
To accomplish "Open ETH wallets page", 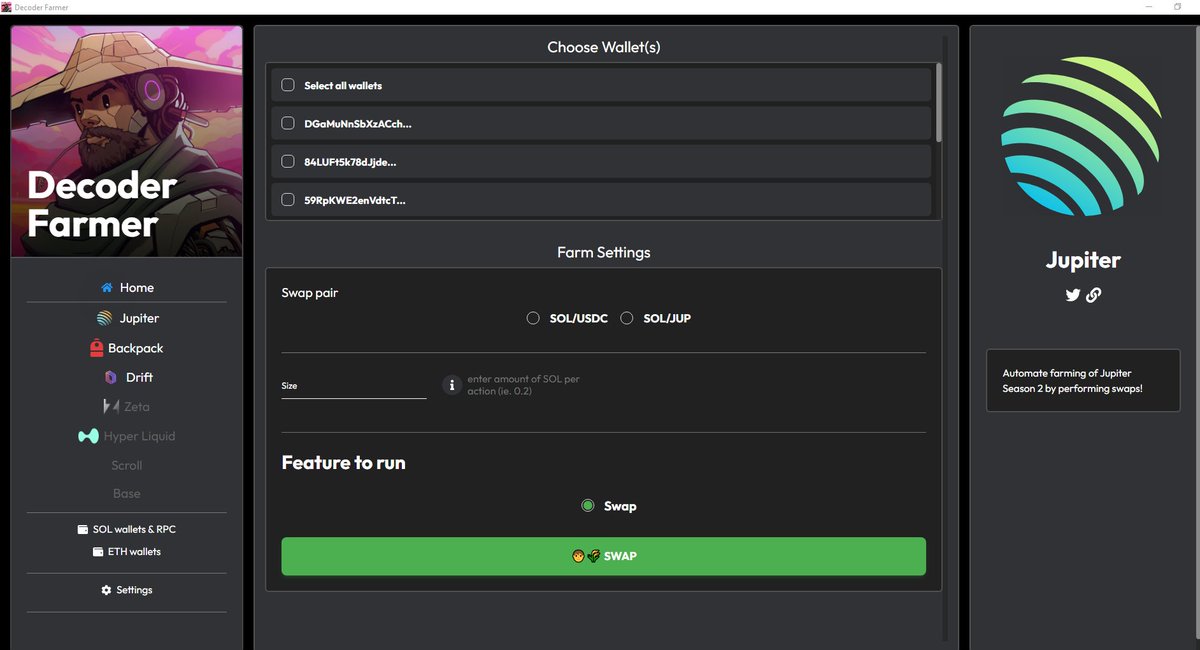I will click(127, 552).
